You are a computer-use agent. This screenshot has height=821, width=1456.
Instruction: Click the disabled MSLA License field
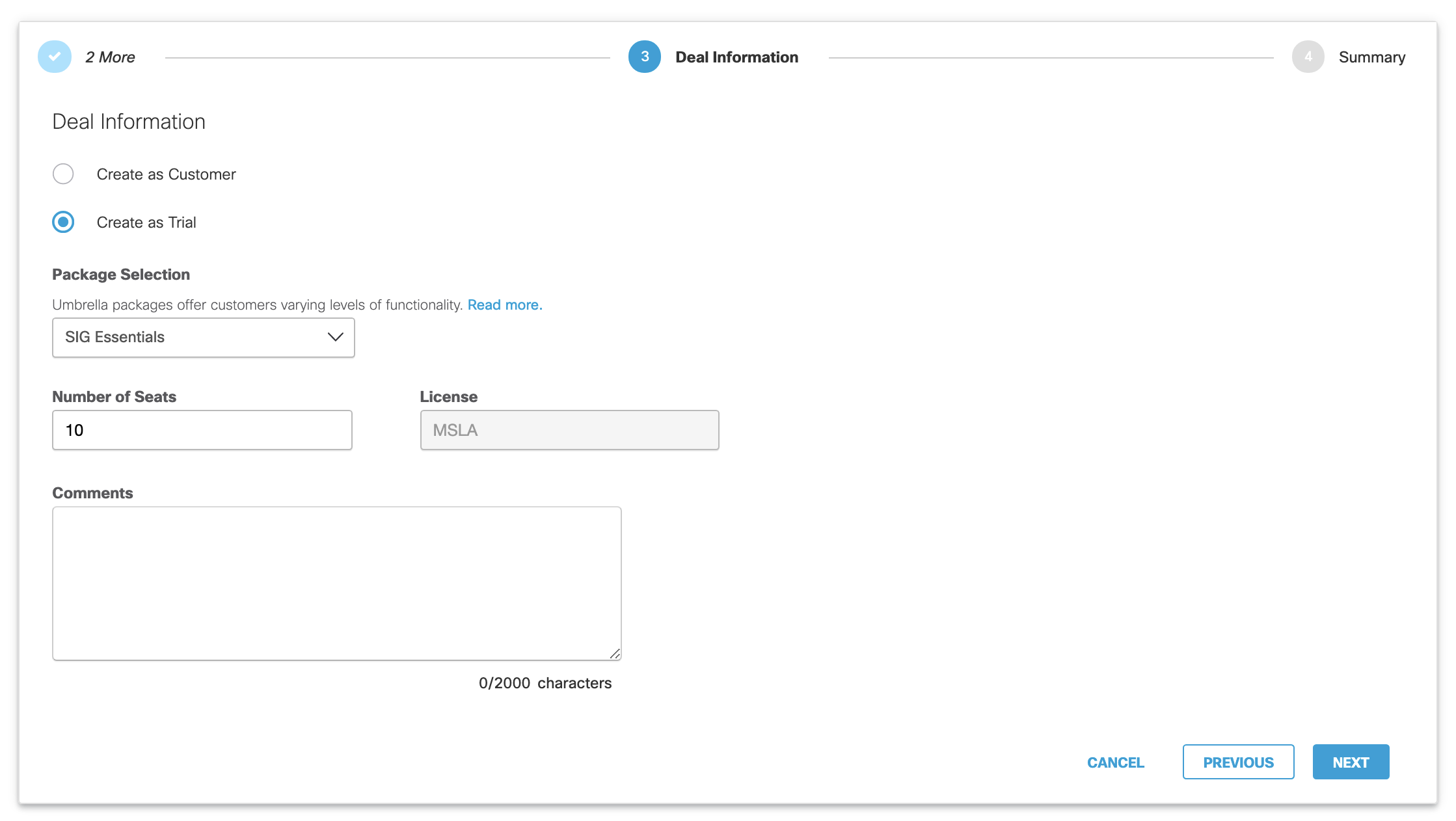(569, 430)
